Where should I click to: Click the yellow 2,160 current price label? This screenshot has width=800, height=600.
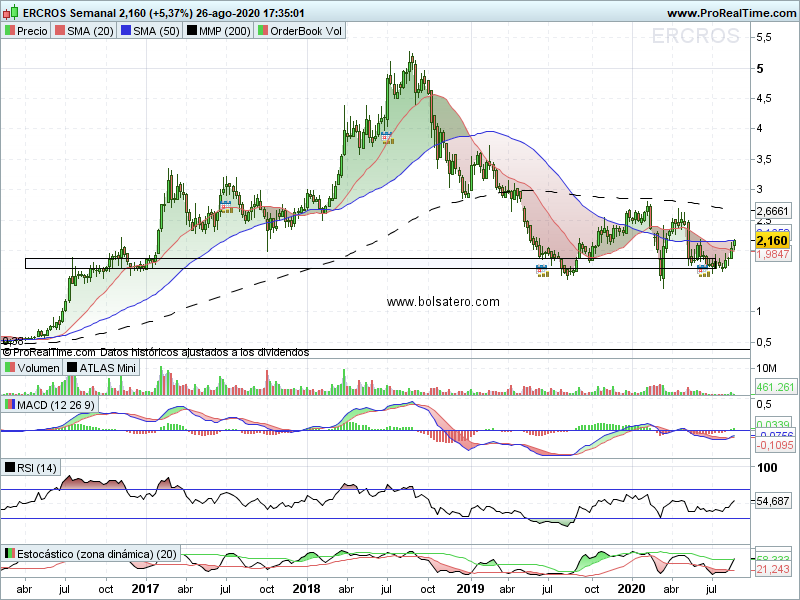(772, 241)
